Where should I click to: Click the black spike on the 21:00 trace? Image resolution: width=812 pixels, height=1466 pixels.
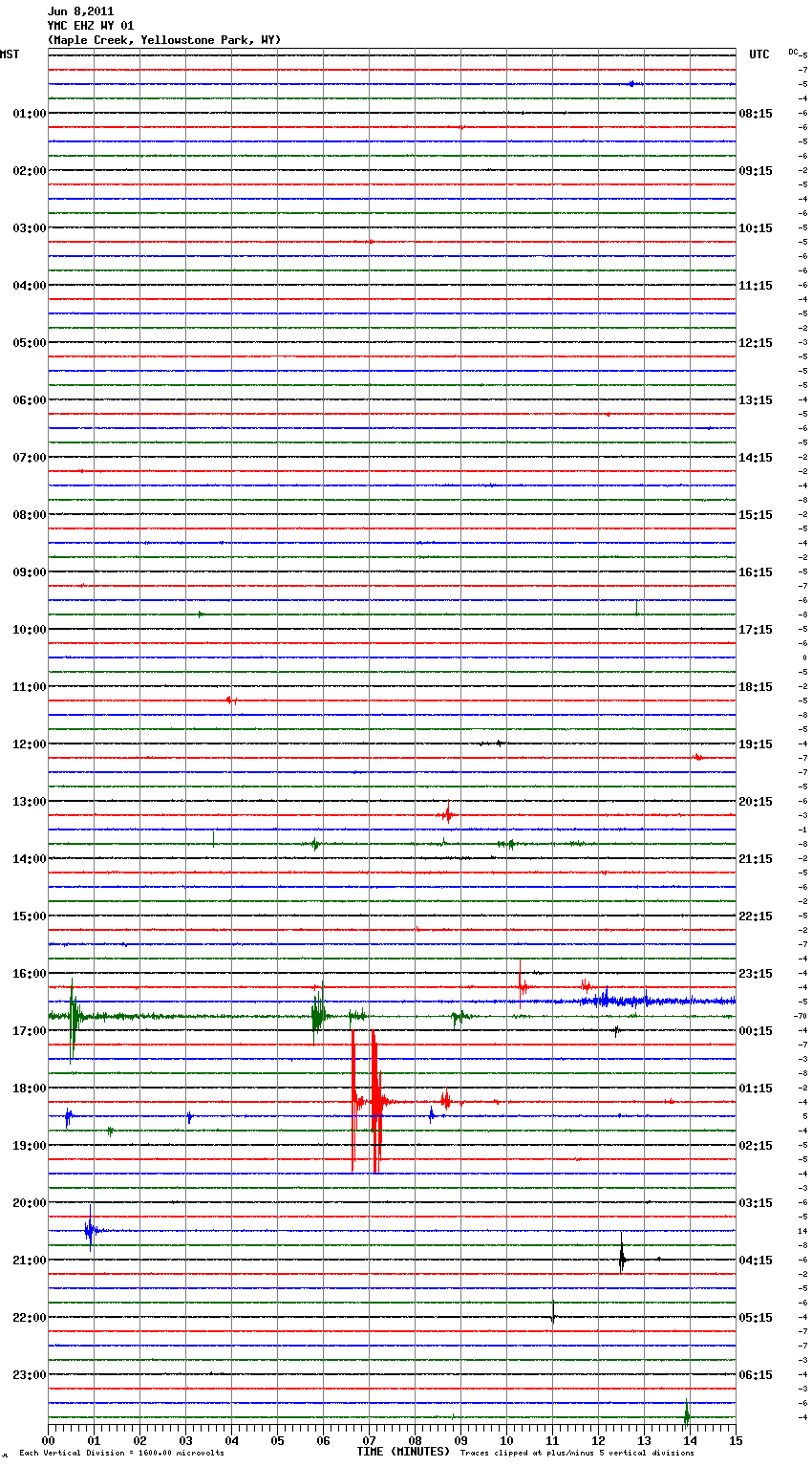(622, 1253)
